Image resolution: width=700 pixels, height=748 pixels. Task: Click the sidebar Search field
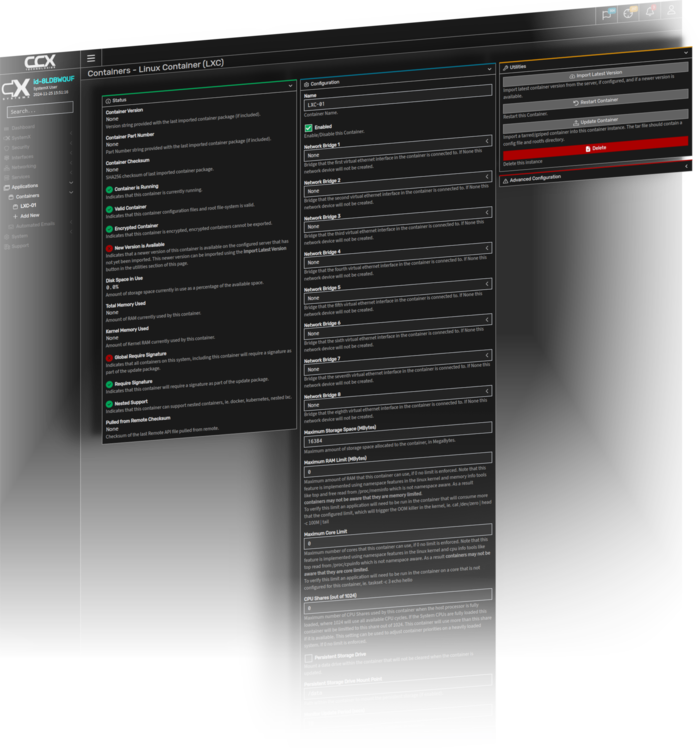pyautogui.click(x=40, y=109)
